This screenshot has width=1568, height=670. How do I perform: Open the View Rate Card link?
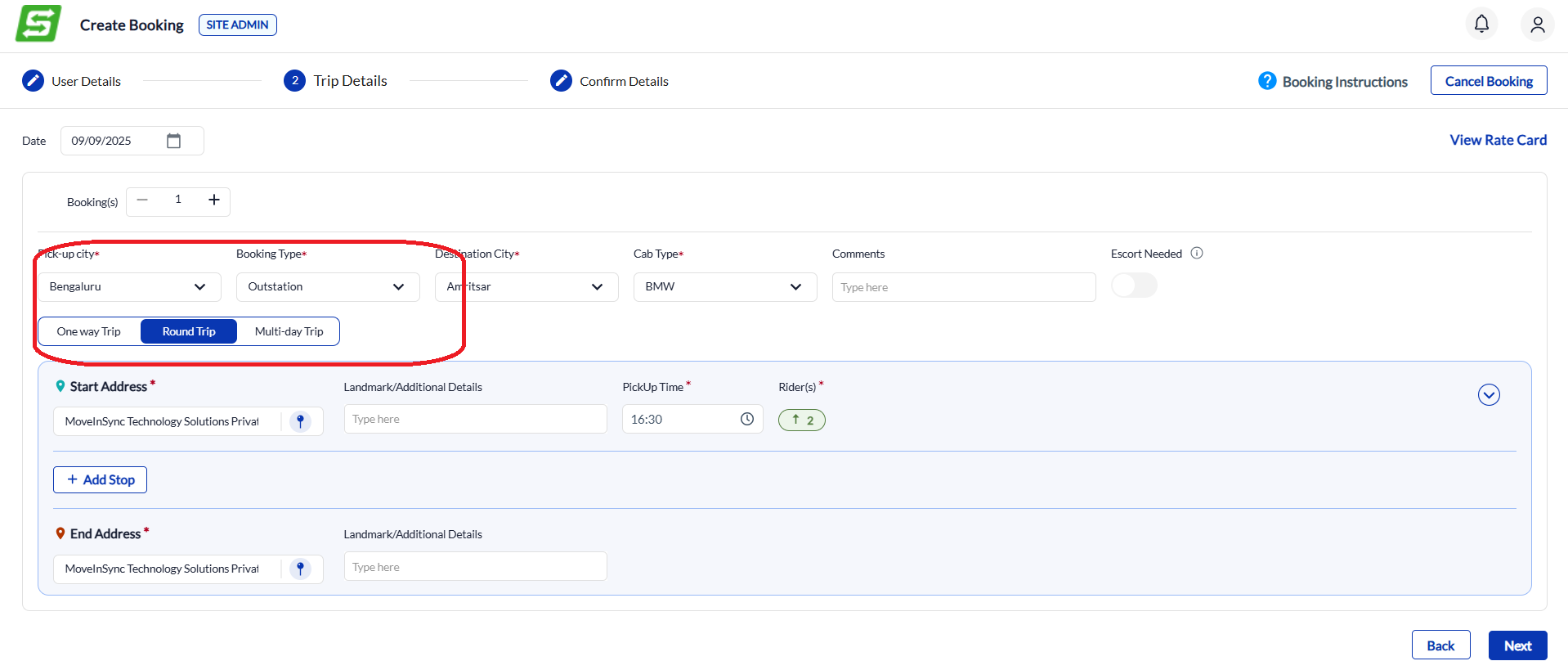pyautogui.click(x=1498, y=140)
